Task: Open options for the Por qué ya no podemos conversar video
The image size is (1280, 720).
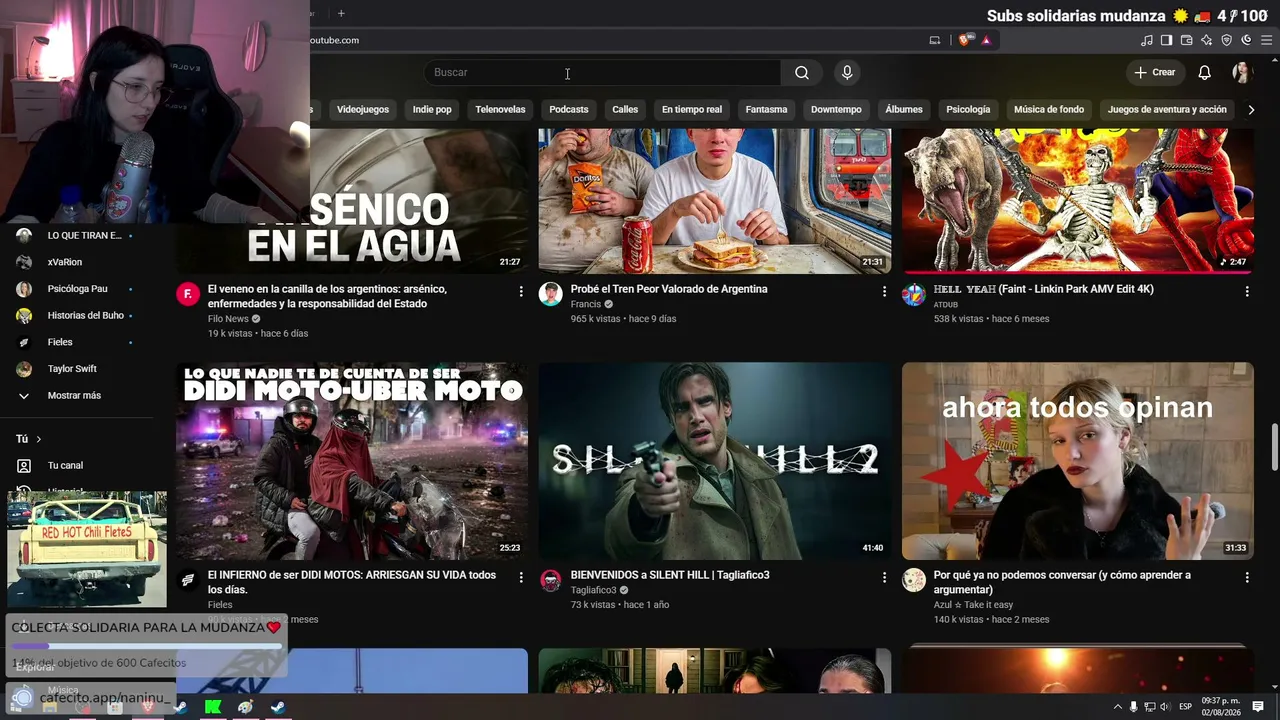Action: [1247, 577]
